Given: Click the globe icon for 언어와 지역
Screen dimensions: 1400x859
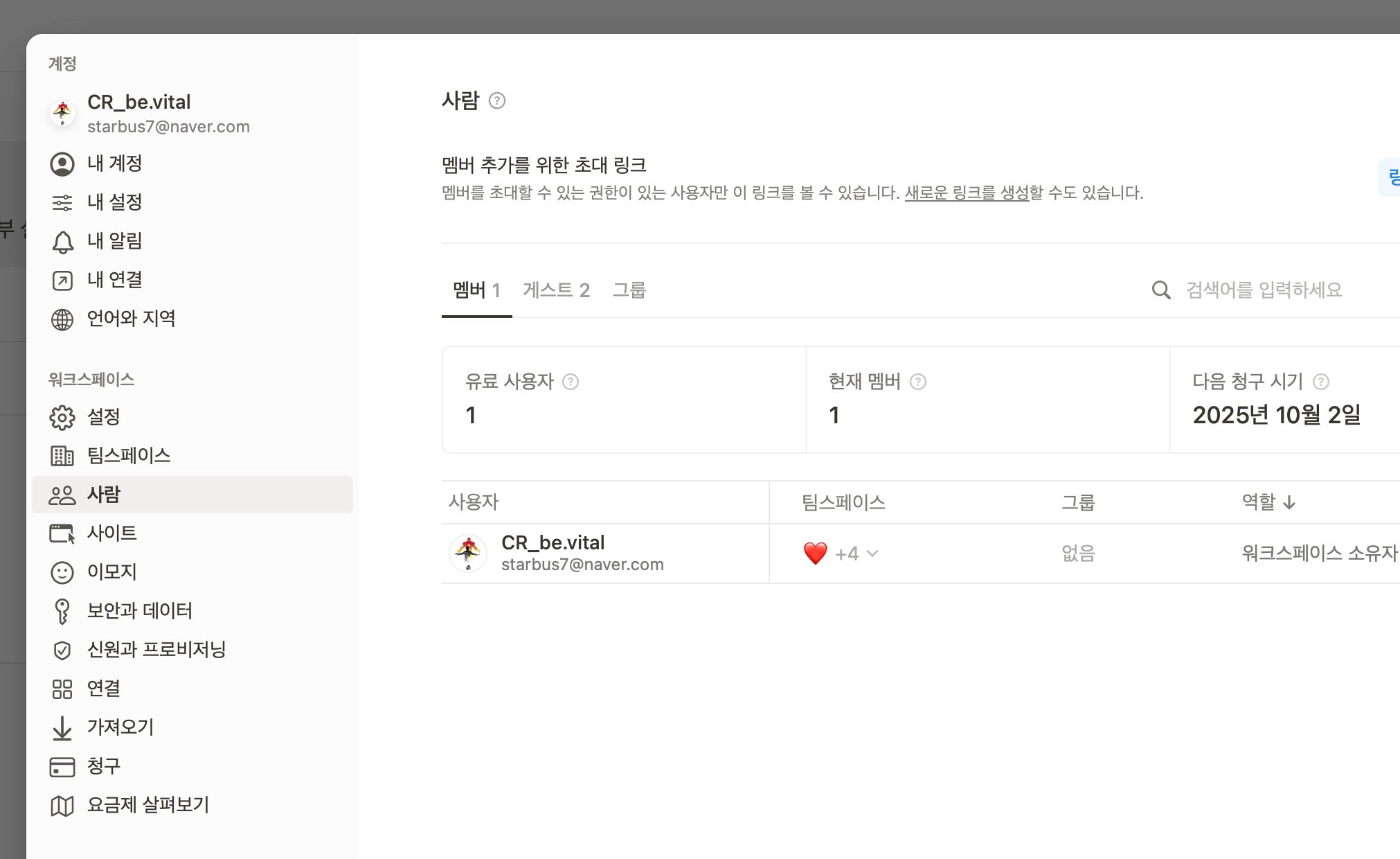Looking at the screenshot, I should [62, 319].
